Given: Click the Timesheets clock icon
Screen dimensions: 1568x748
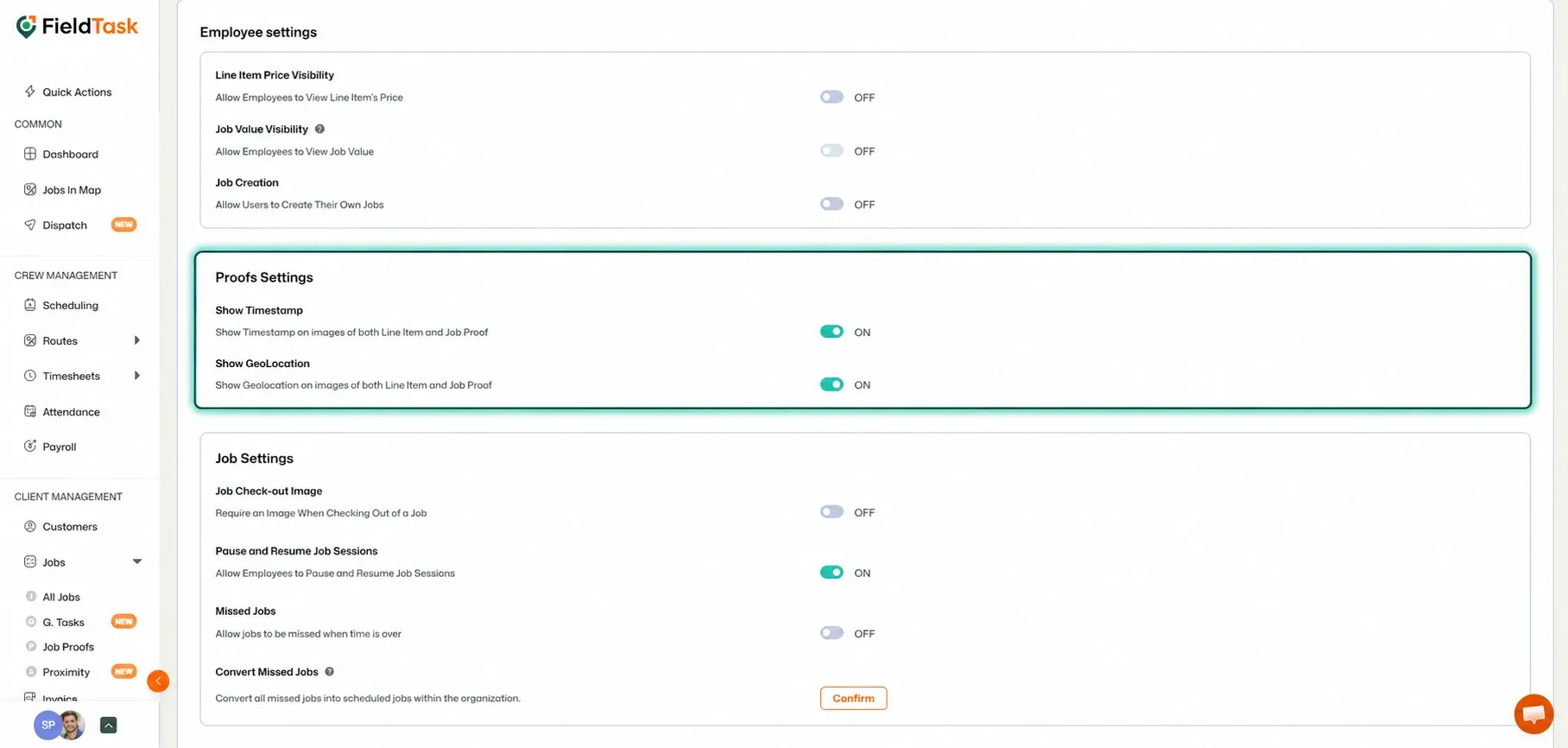Looking at the screenshot, I should coord(30,376).
